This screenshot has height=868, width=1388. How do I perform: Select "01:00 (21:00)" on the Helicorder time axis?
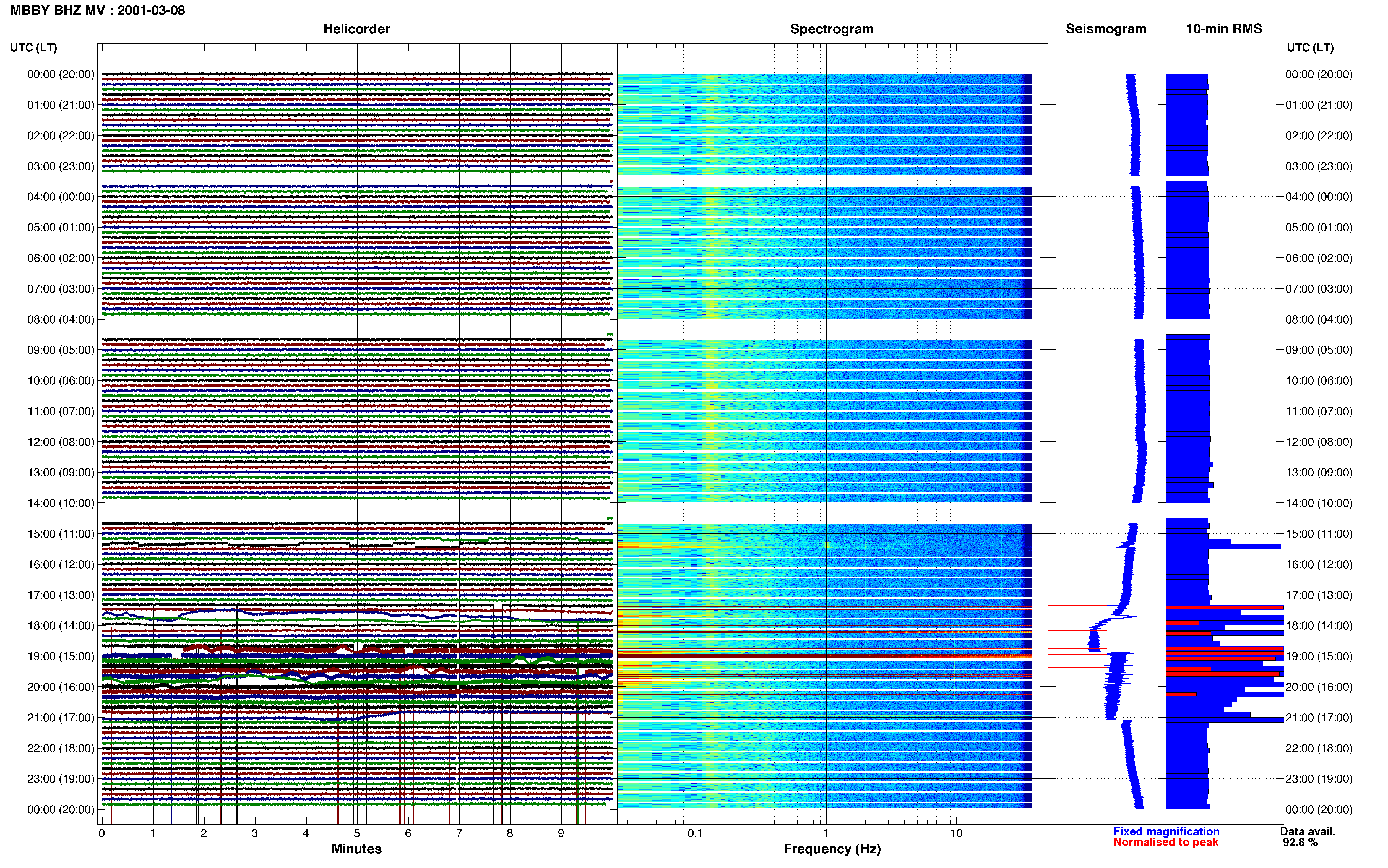(x=61, y=105)
